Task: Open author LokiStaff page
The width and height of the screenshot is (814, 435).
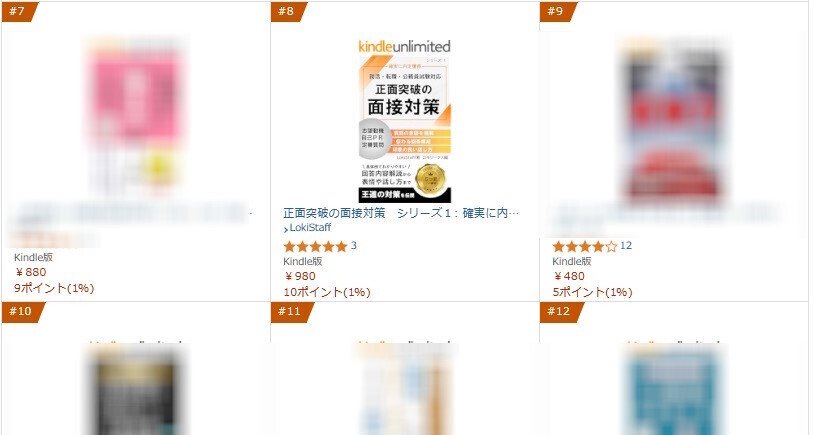Action: point(310,227)
